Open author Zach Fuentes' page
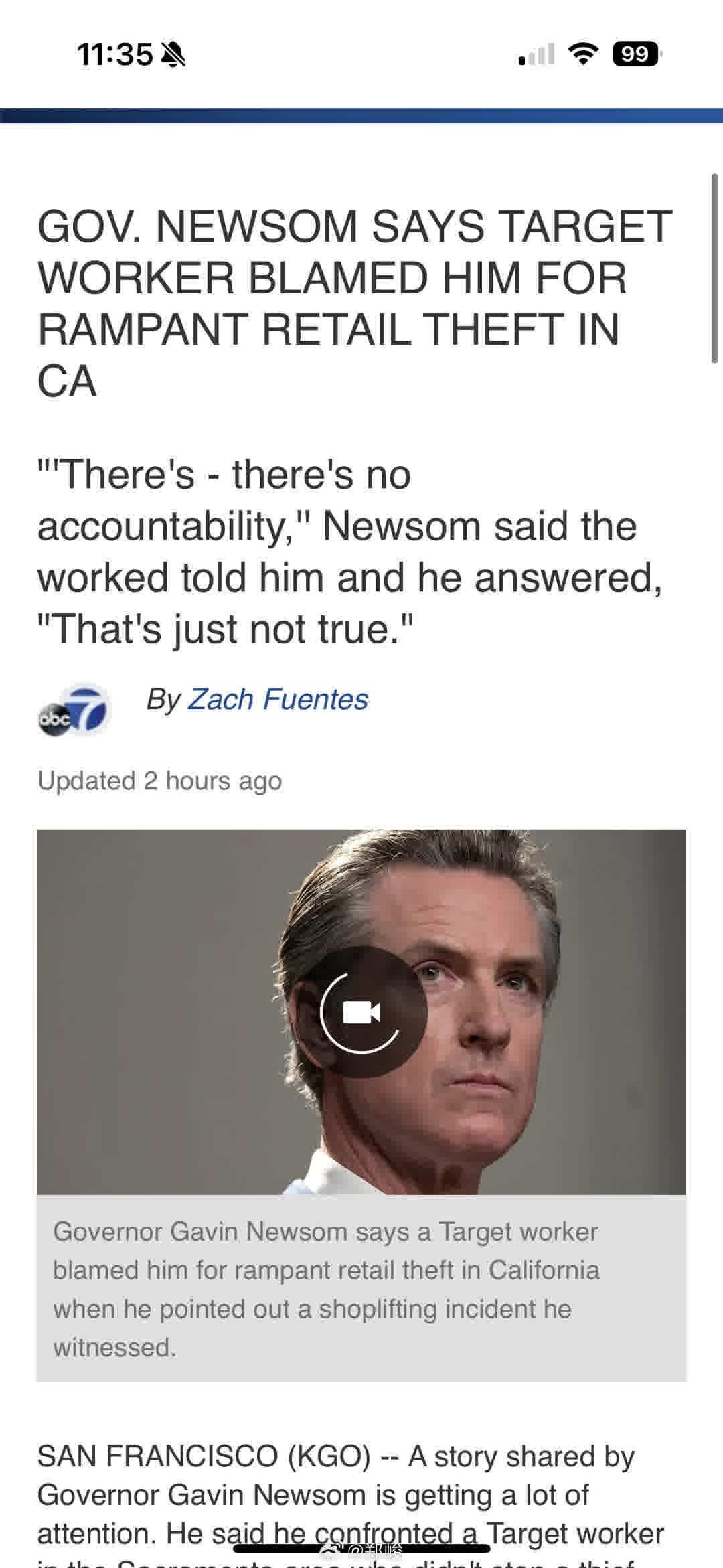 click(x=278, y=700)
